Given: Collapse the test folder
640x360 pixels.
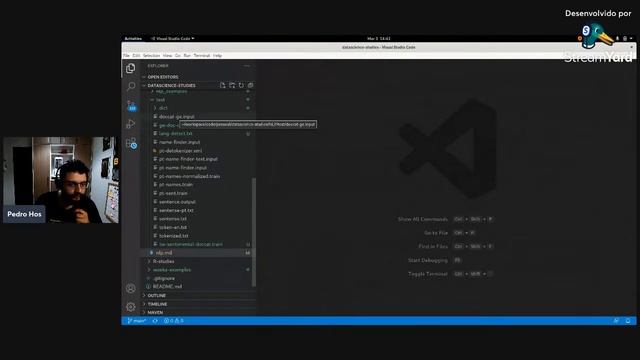Looking at the screenshot, I should (x=196, y=100).
